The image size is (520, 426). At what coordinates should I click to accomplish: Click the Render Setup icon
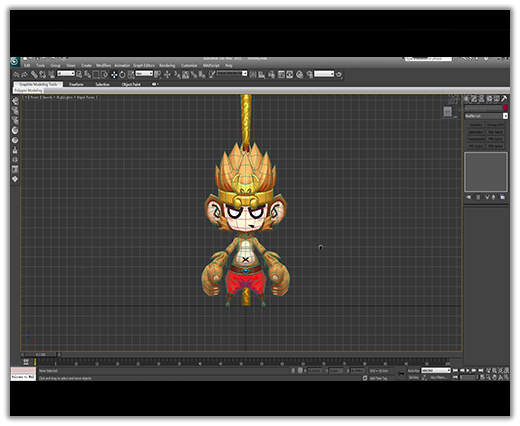[x=309, y=75]
